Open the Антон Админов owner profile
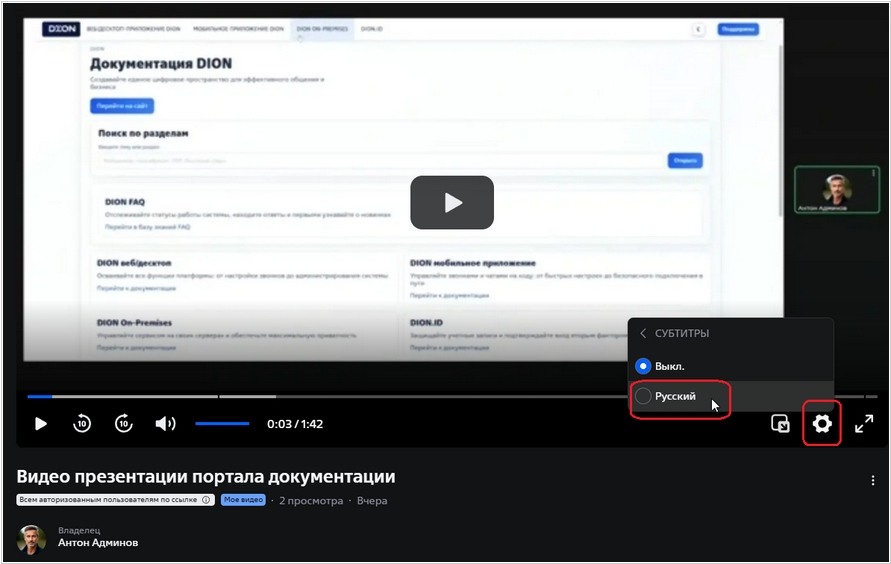The image size is (891, 564). tap(98, 543)
